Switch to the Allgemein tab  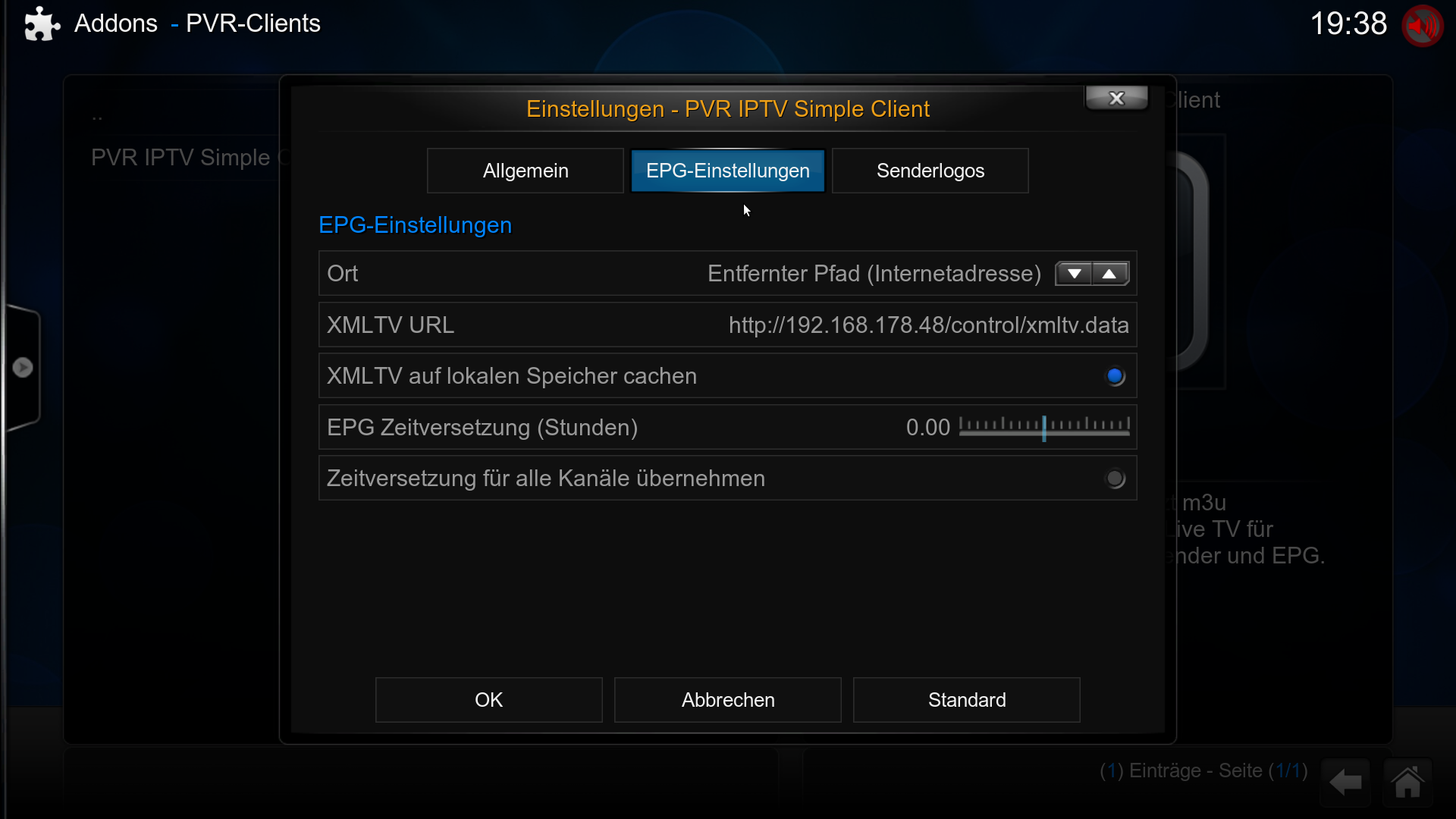(526, 171)
